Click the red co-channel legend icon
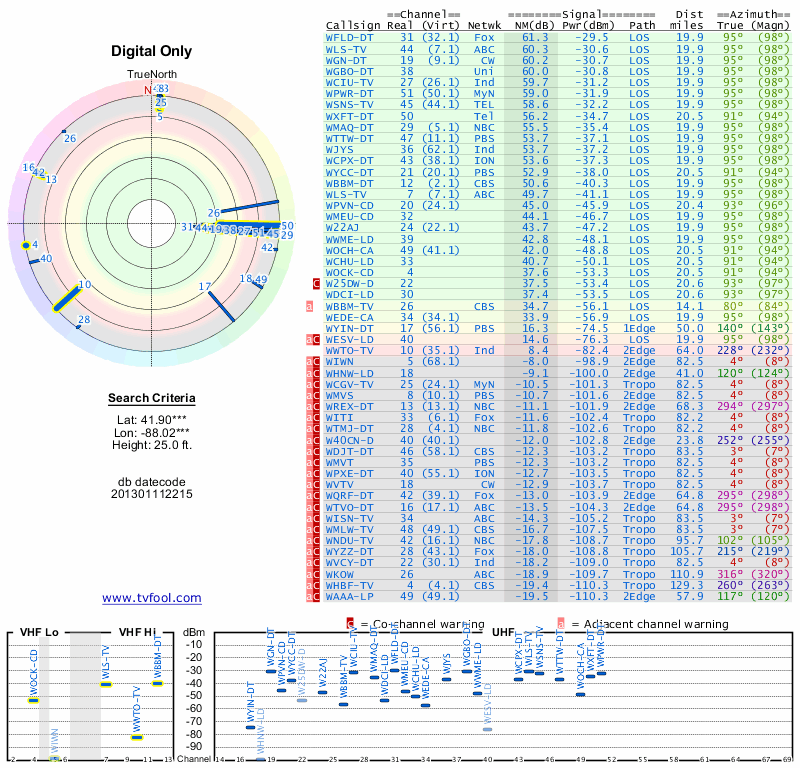This screenshot has height=768, width=800. coord(350,624)
